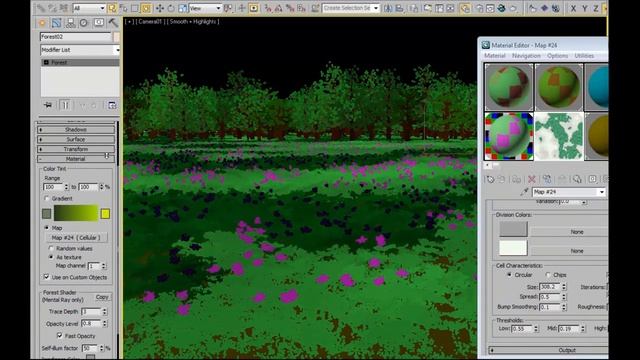This screenshot has width=640, height=360.
Task: Select the As texture radio option
Action: point(51,257)
